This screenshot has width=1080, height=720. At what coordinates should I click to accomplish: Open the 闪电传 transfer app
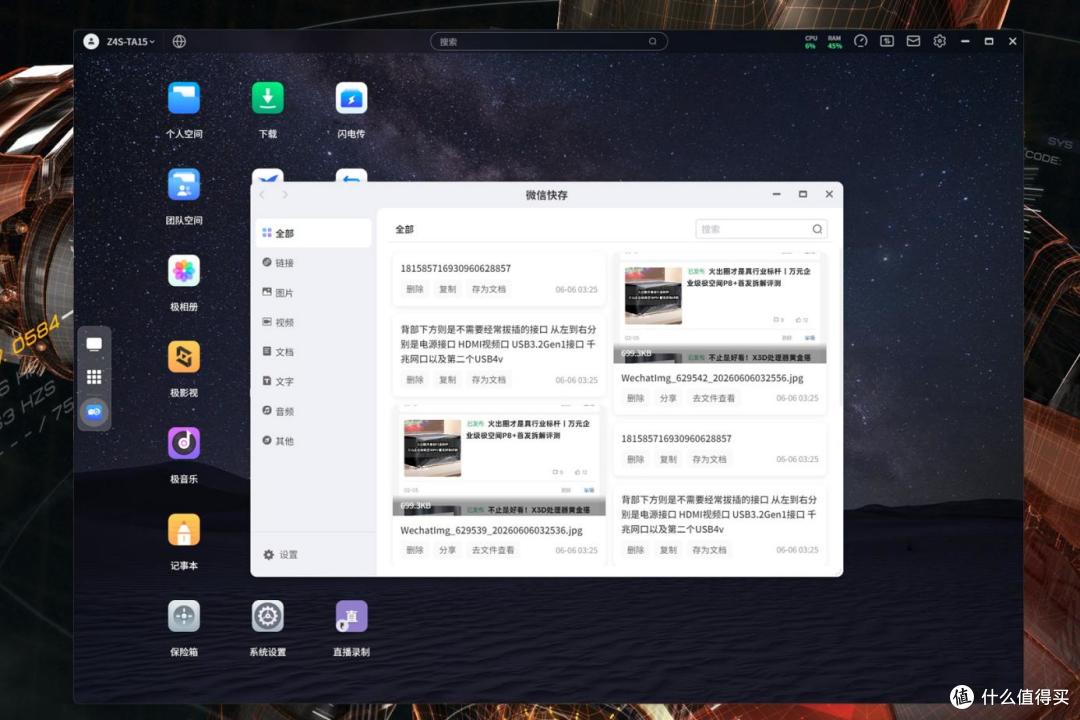point(351,99)
